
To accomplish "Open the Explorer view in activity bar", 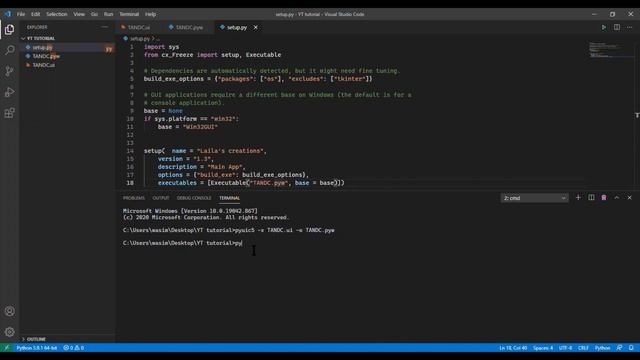I will [9, 29].
